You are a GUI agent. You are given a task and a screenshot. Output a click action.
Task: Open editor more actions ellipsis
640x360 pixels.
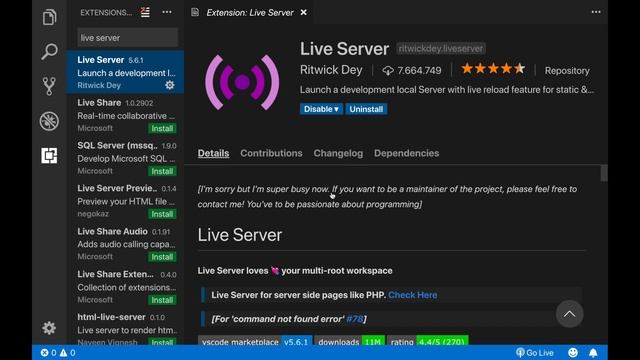(596, 12)
